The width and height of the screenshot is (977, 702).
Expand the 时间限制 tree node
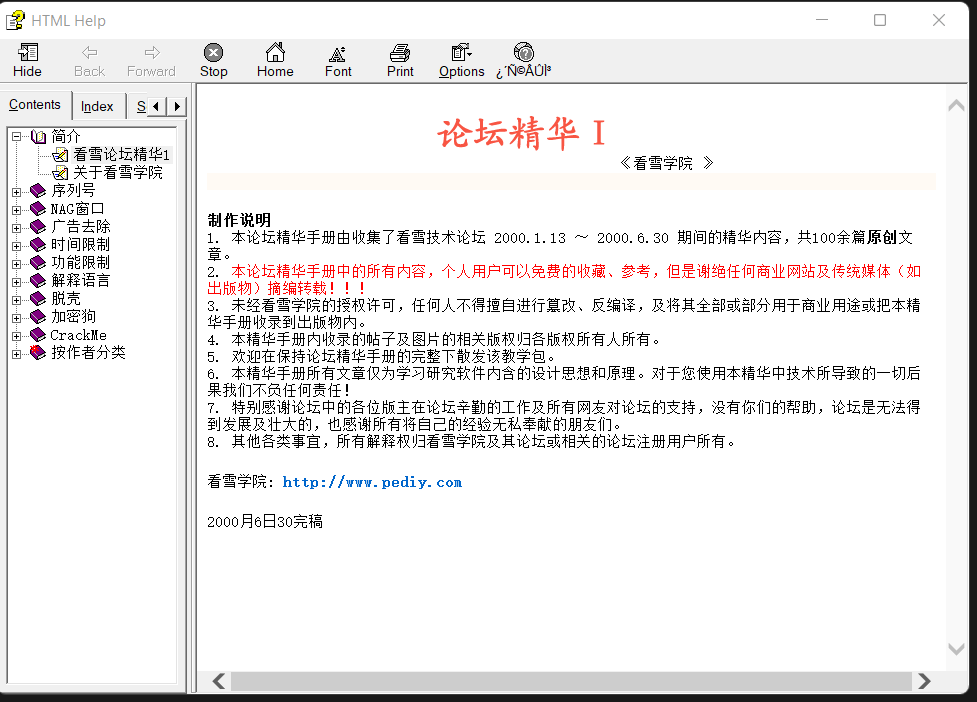click(x=17, y=246)
